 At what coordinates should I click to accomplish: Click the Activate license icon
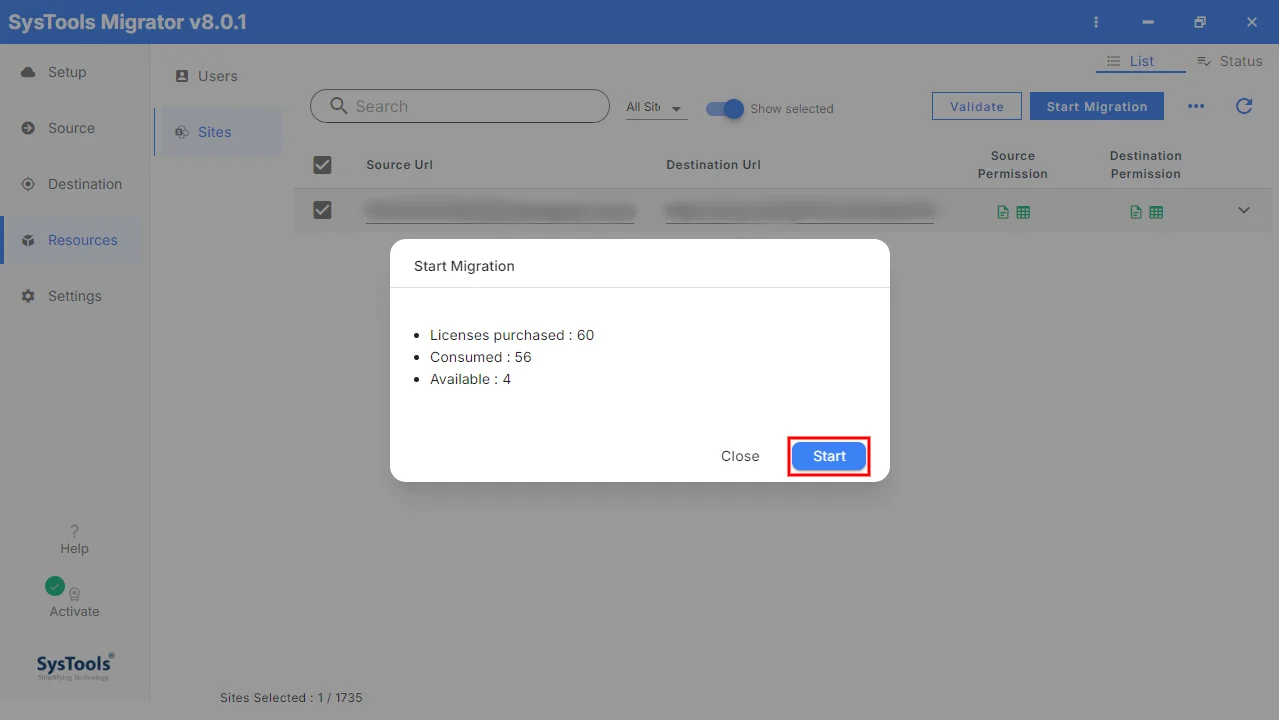74,593
